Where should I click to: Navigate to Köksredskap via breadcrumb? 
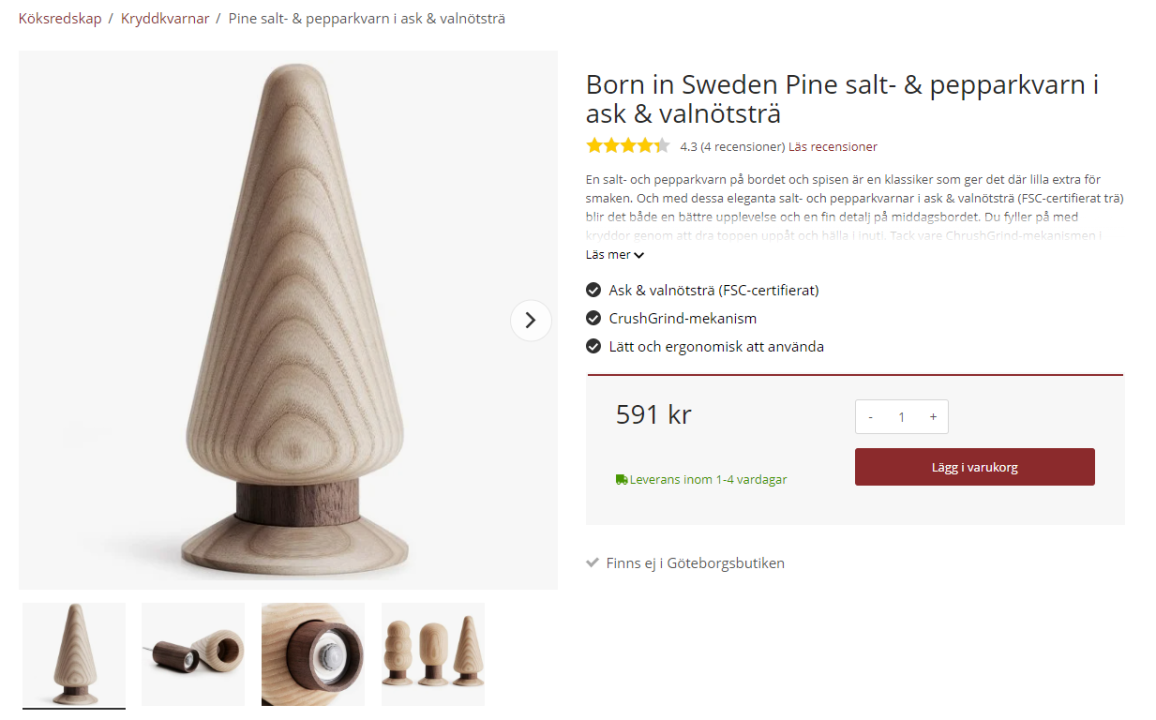tap(58, 18)
